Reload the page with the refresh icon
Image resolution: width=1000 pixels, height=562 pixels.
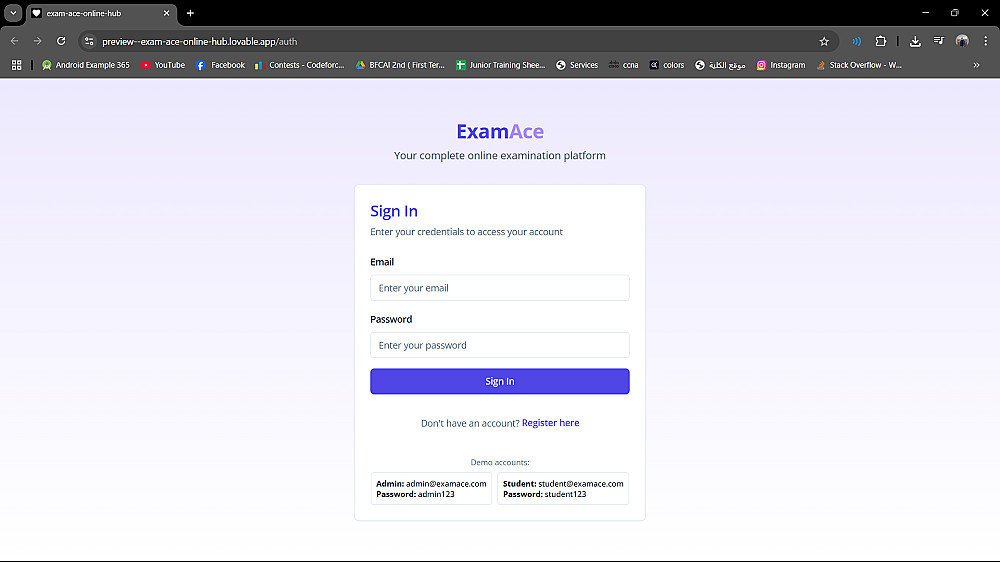pyautogui.click(x=61, y=41)
